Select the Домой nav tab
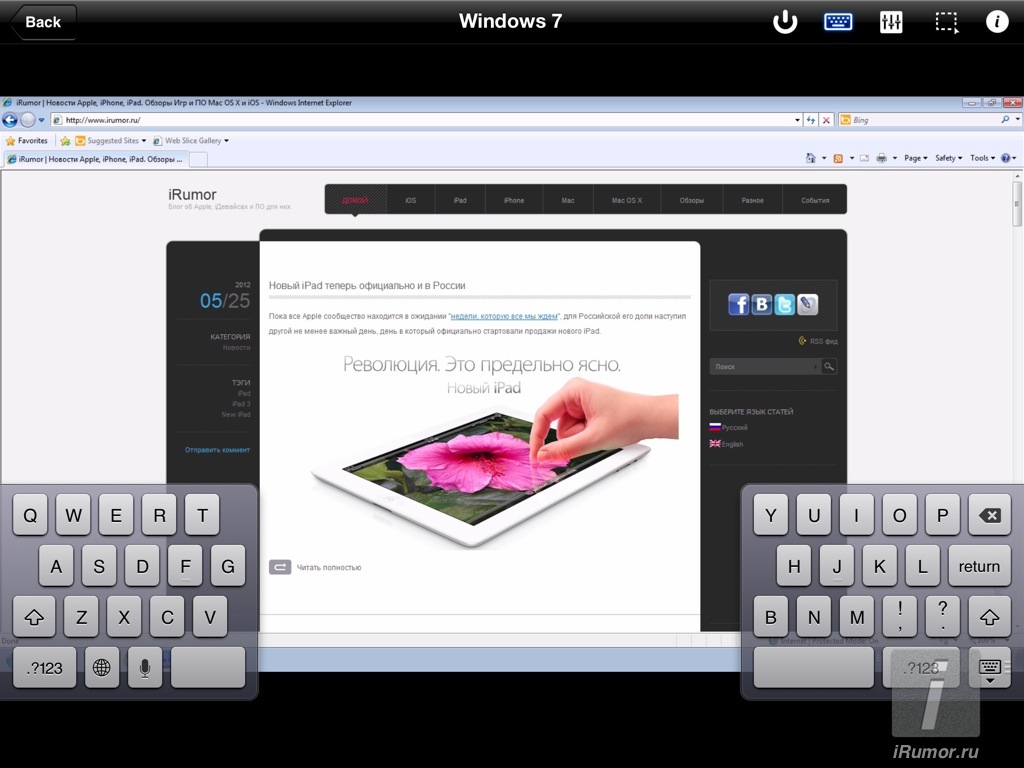Screen dimensions: 1024x768 pos(355,200)
